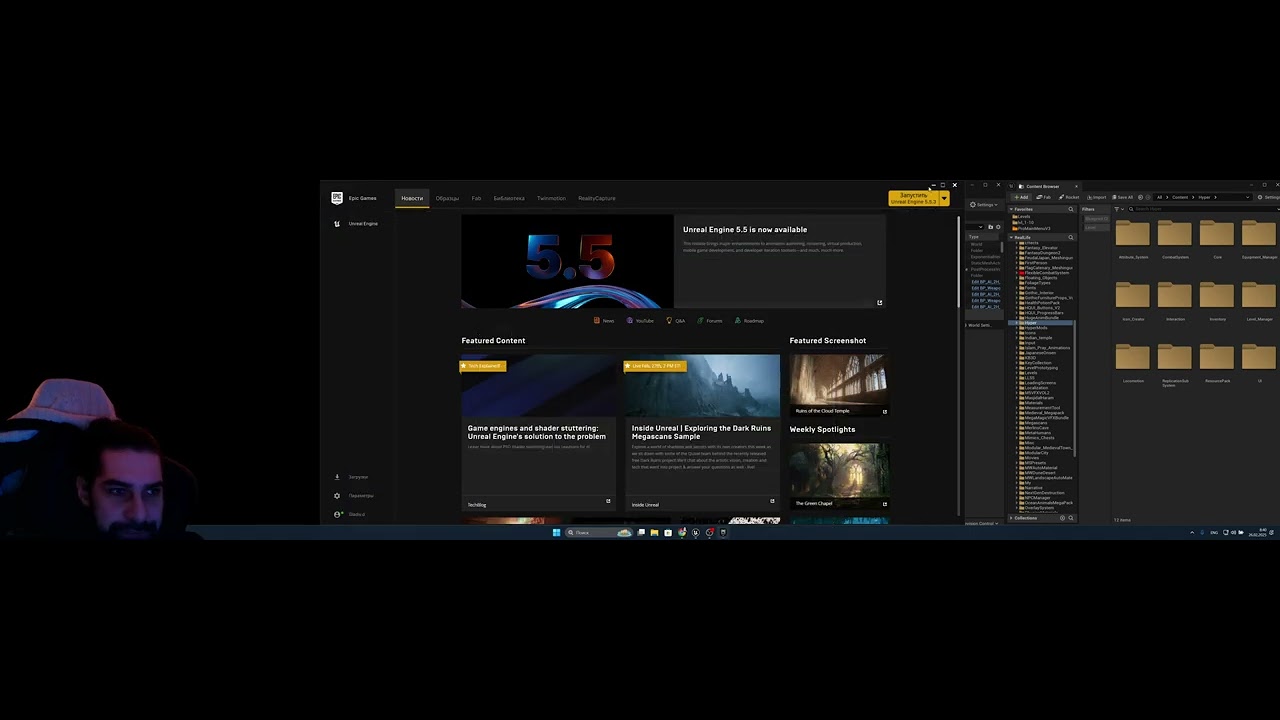Open the user account entry in sidebar
1280x720 pixels.
click(x=351, y=514)
